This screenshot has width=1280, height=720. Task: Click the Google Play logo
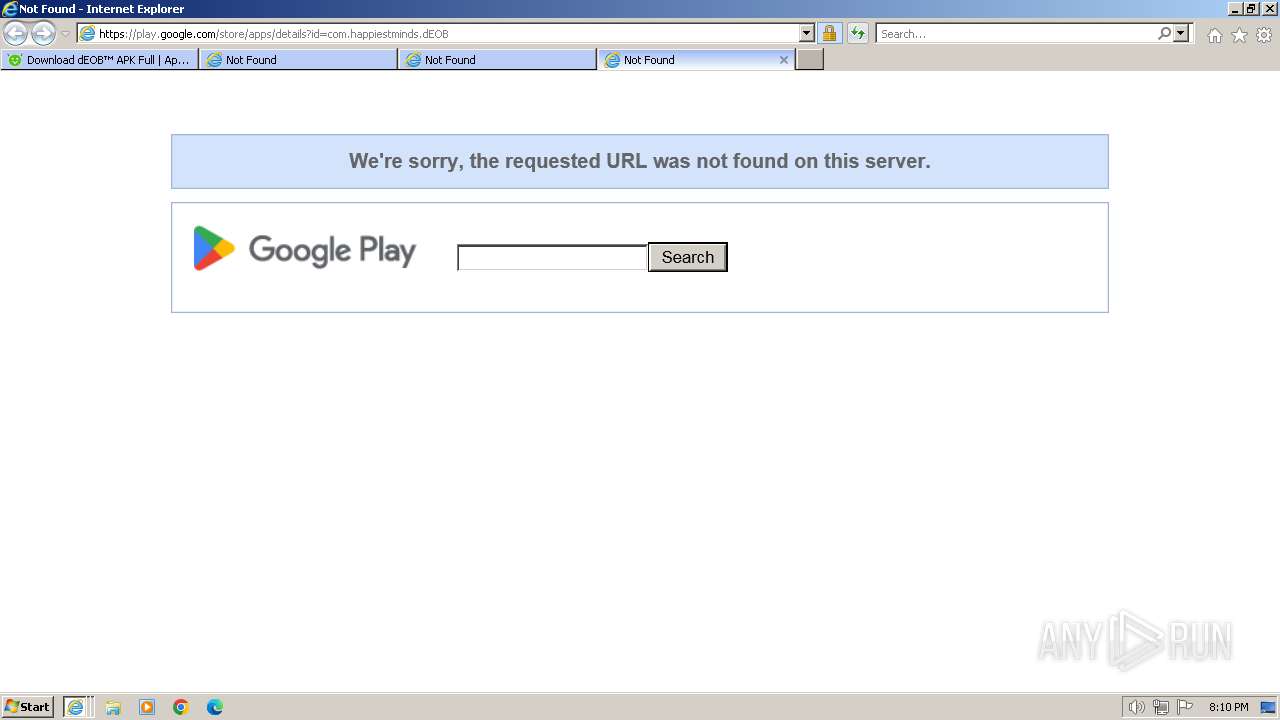click(x=304, y=249)
